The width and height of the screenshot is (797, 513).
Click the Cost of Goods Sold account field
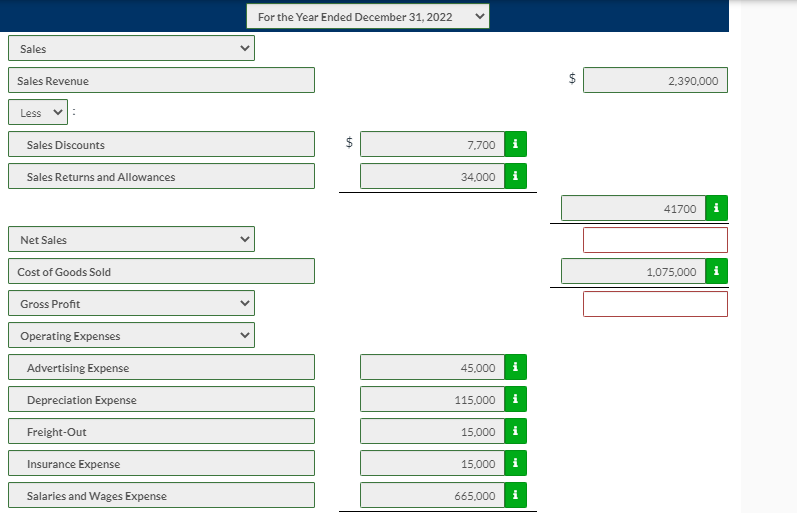tap(162, 271)
